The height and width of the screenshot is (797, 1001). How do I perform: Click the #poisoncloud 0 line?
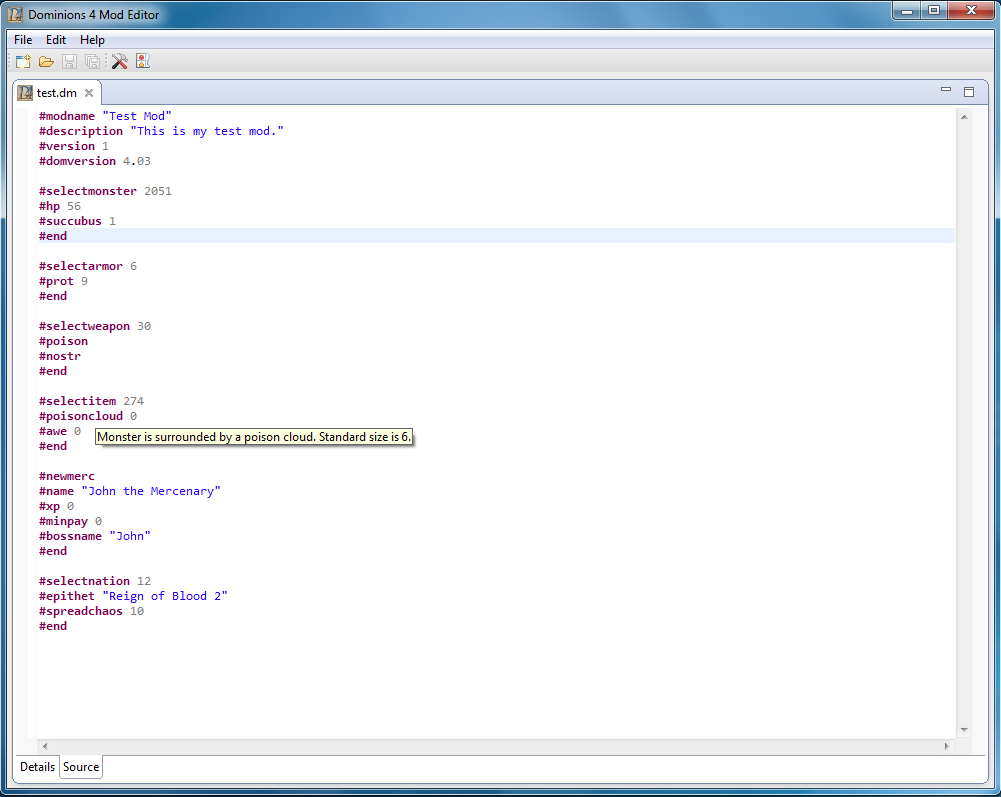tap(87, 416)
